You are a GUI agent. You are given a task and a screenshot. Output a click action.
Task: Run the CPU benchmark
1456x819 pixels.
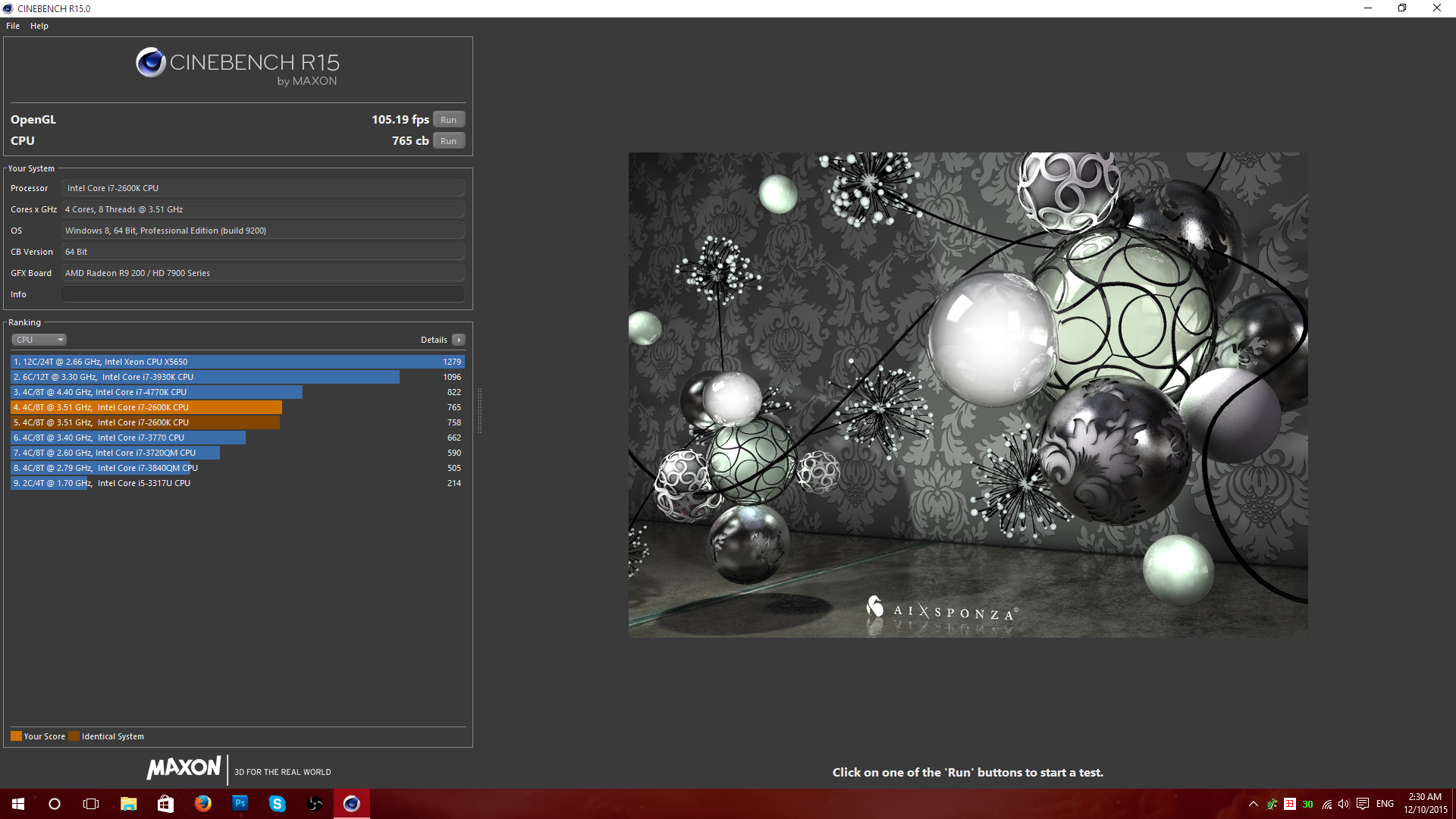(x=448, y=141)
